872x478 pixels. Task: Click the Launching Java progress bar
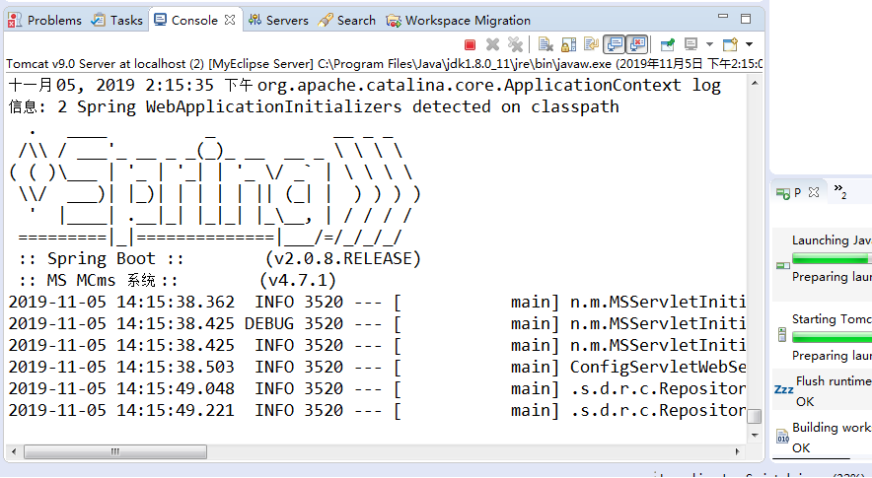pyautogui.click(x=832, y=258)
